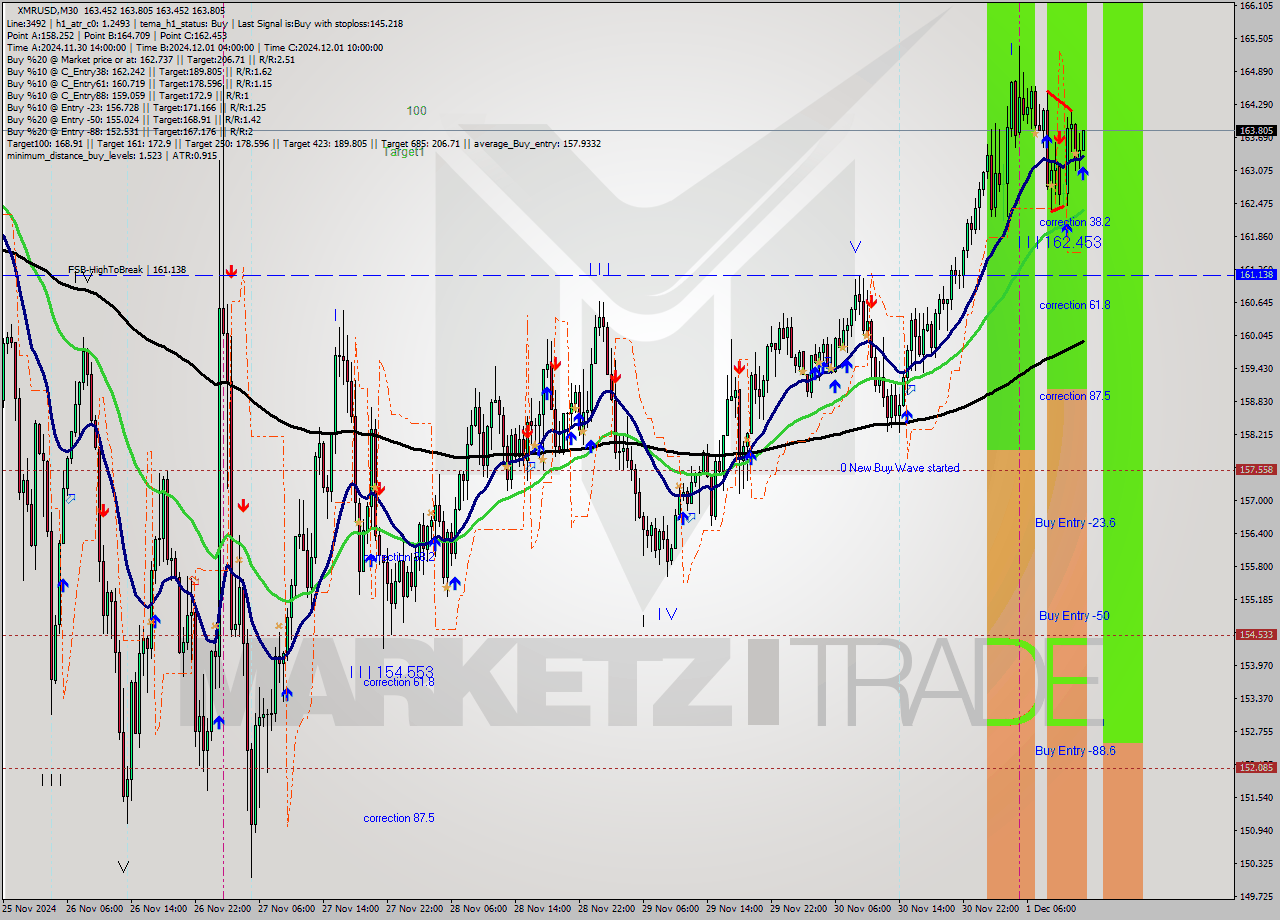Click the 149.725 price axis label
Image resolution: width=1280 pixels, height=920 pixels.
tap(1256, 896)
